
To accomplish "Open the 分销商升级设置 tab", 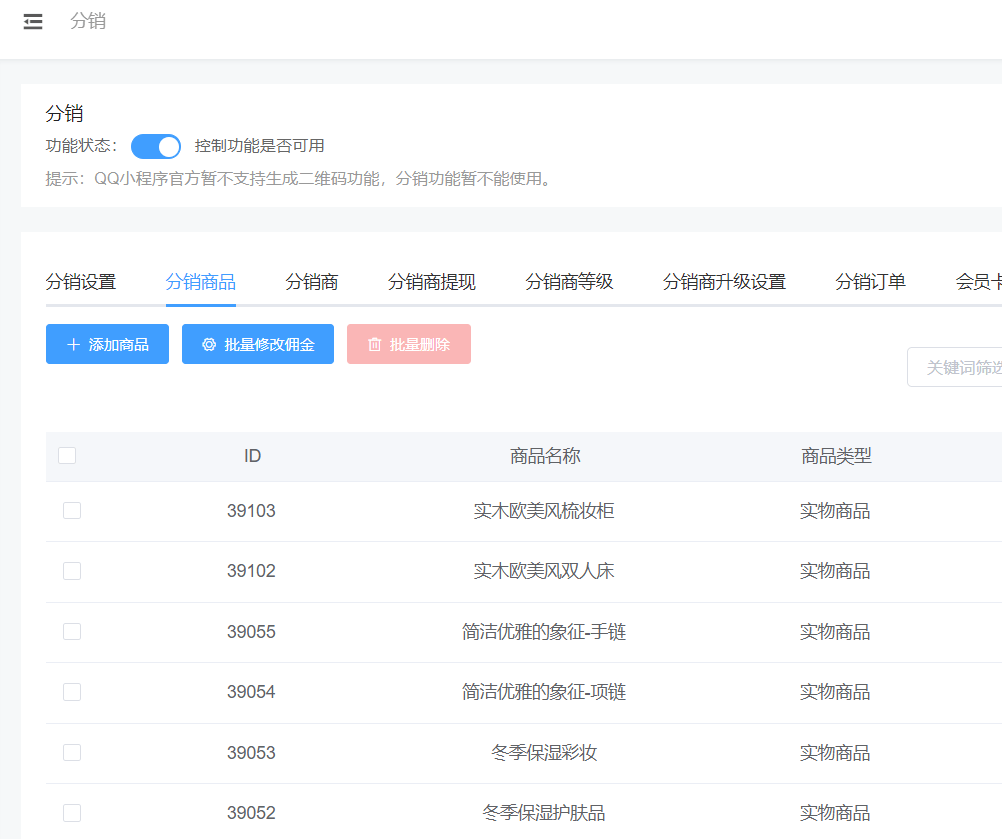I will coord(724,282).
